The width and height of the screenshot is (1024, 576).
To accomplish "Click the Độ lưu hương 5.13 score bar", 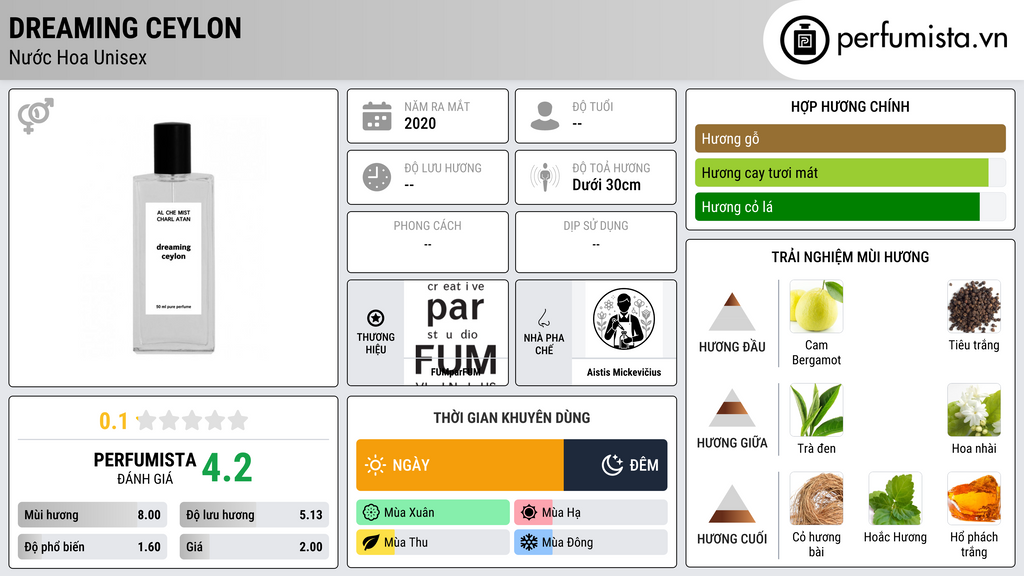I will [x=254, y=515].
